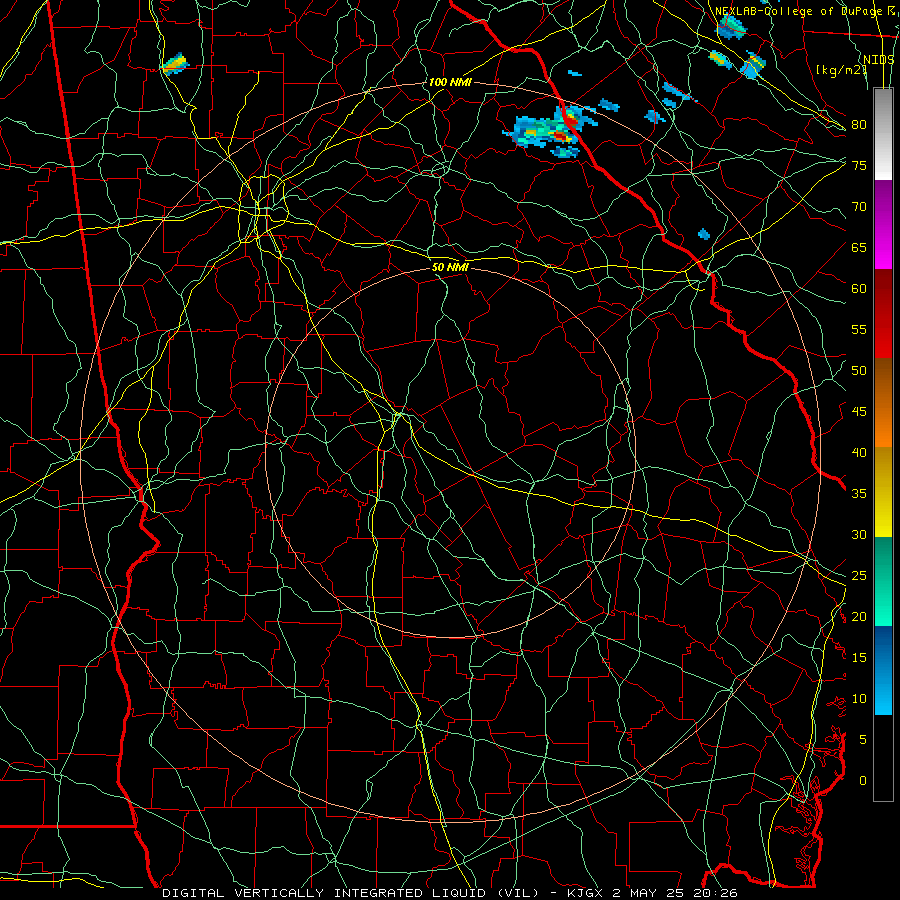
Task: Click the 50 value on the color scale
Action: (x=859, y=371)
